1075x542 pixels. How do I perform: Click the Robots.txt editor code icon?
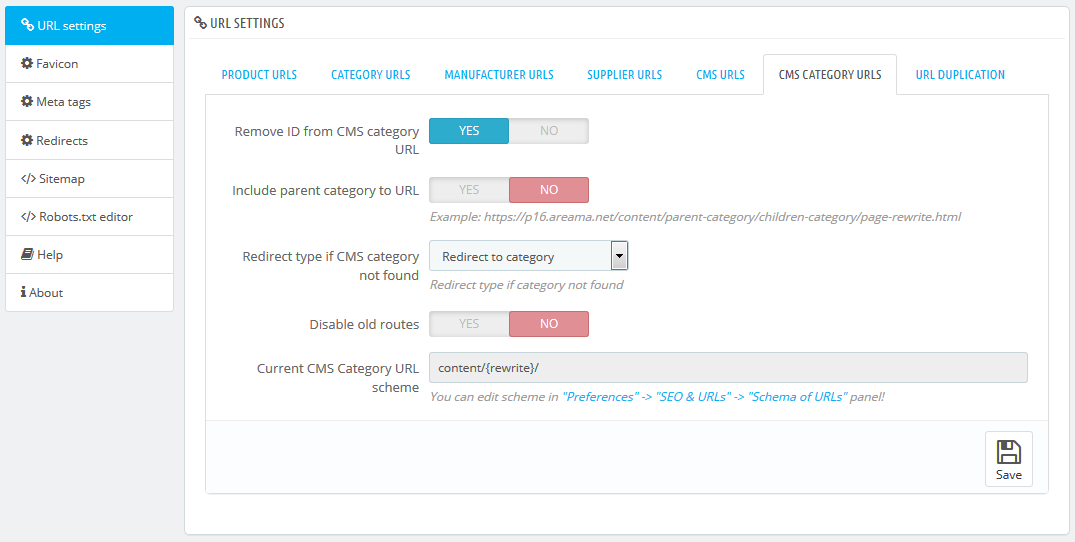click(28, 217)
